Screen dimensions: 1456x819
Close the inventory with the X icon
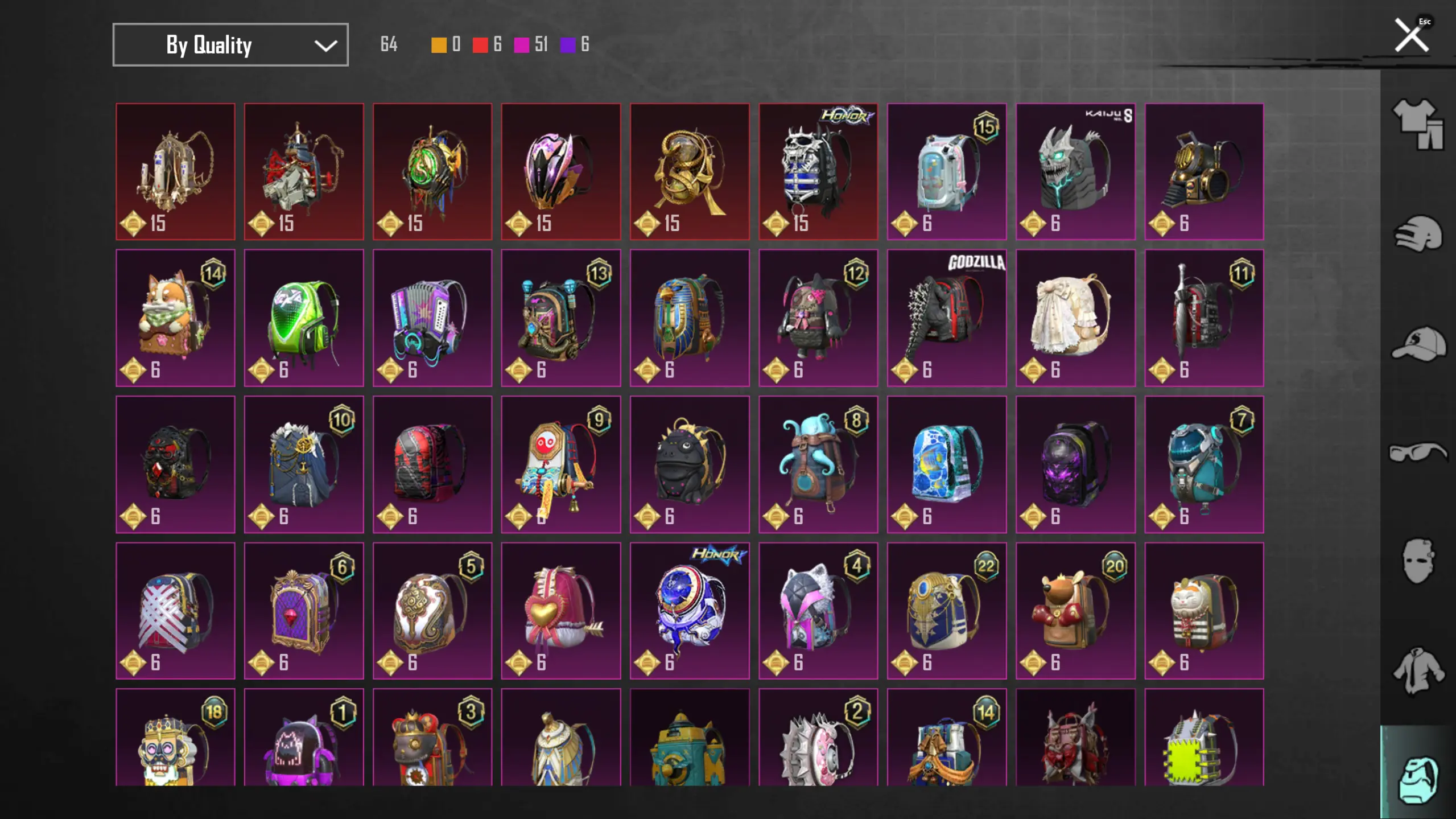coord(1412,35)
